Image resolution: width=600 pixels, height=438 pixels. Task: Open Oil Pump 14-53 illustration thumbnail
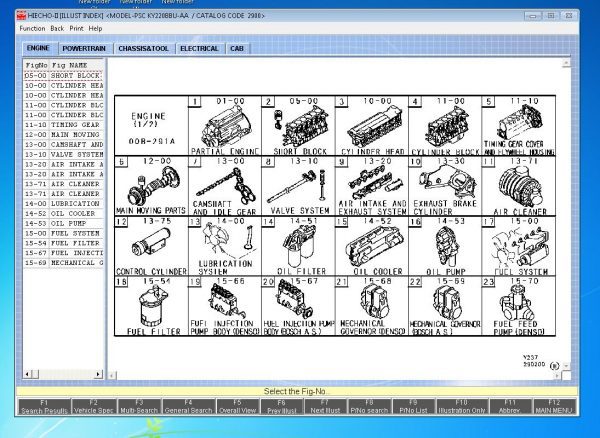(445, 246)
